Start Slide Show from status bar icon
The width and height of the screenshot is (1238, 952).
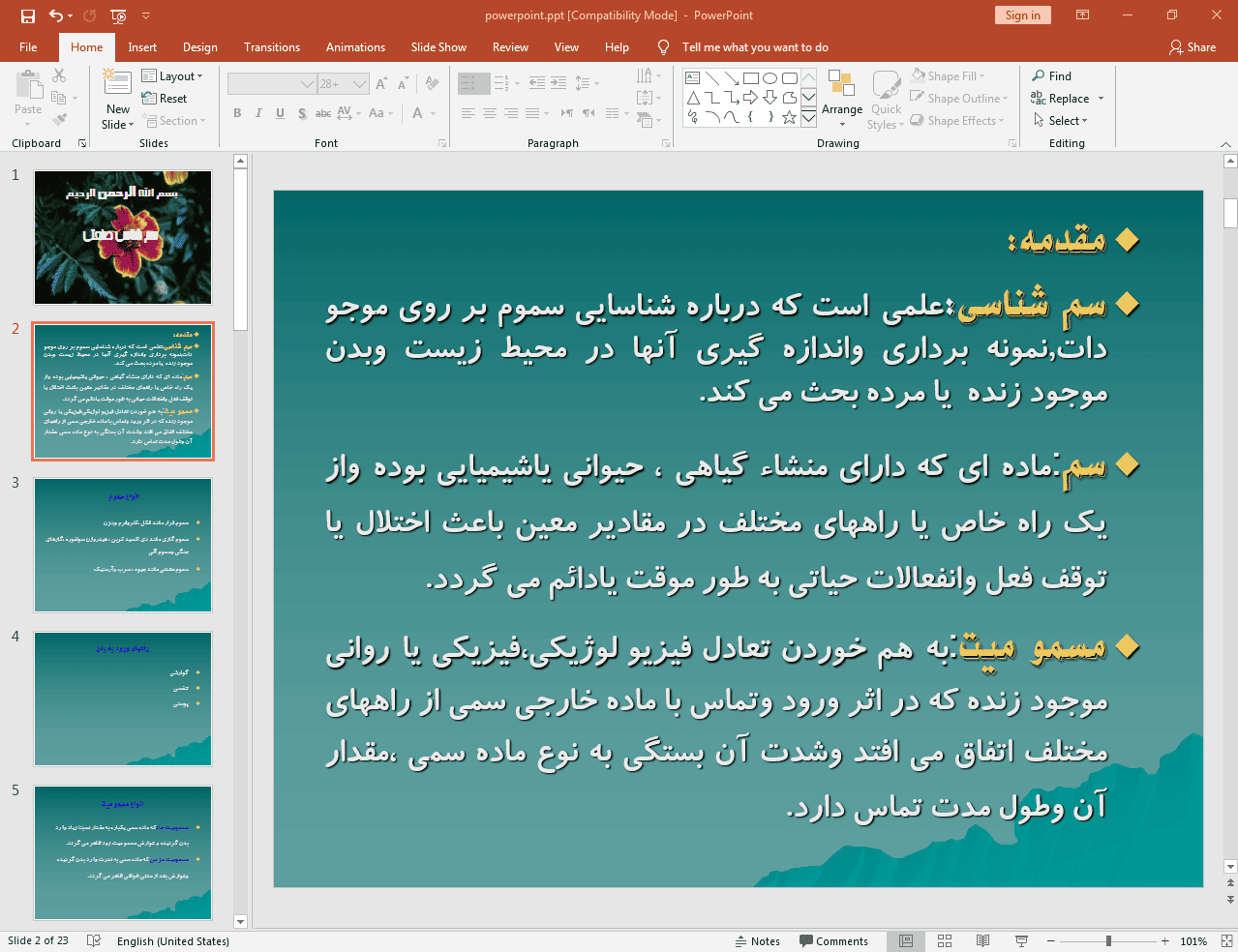pos(1021,941)
